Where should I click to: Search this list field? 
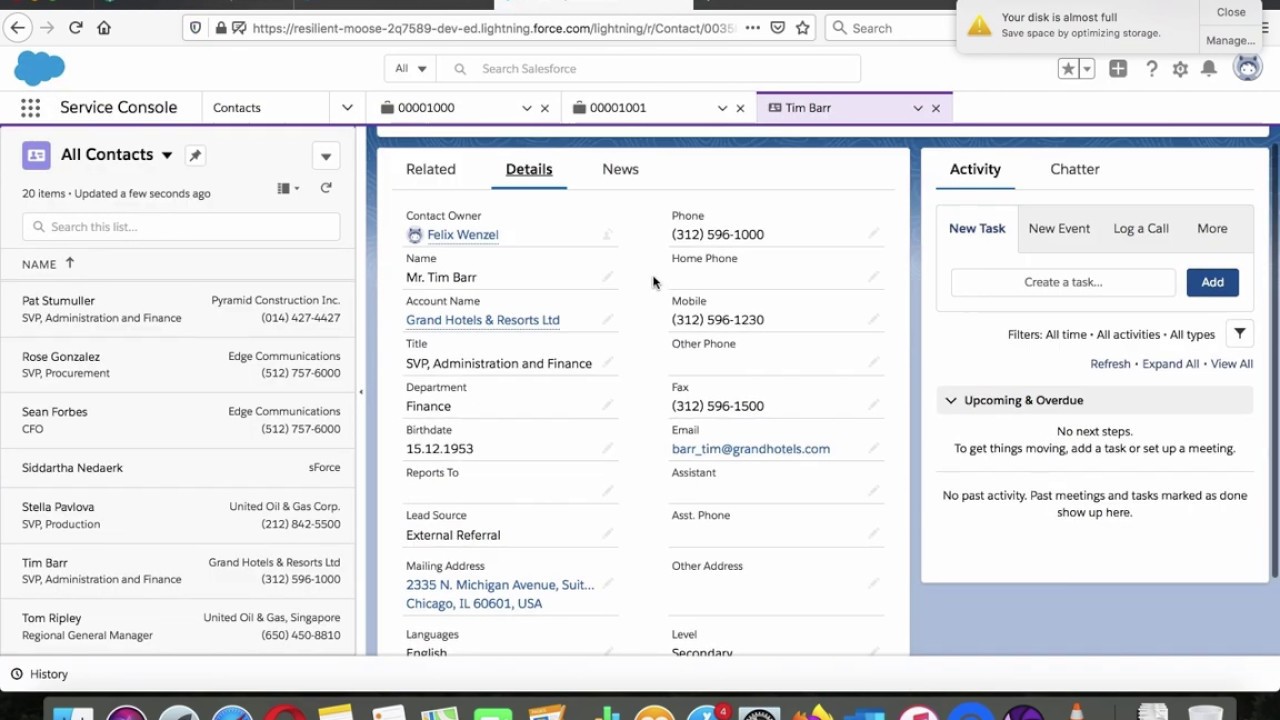181,227
